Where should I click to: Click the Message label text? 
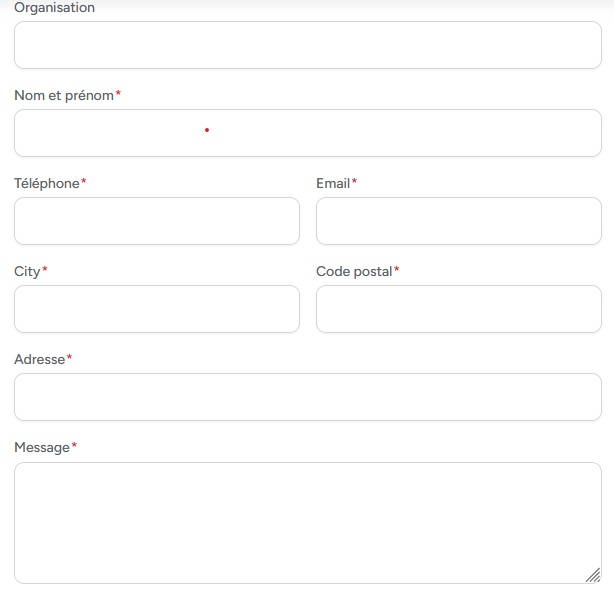click(x=42, y=447)
